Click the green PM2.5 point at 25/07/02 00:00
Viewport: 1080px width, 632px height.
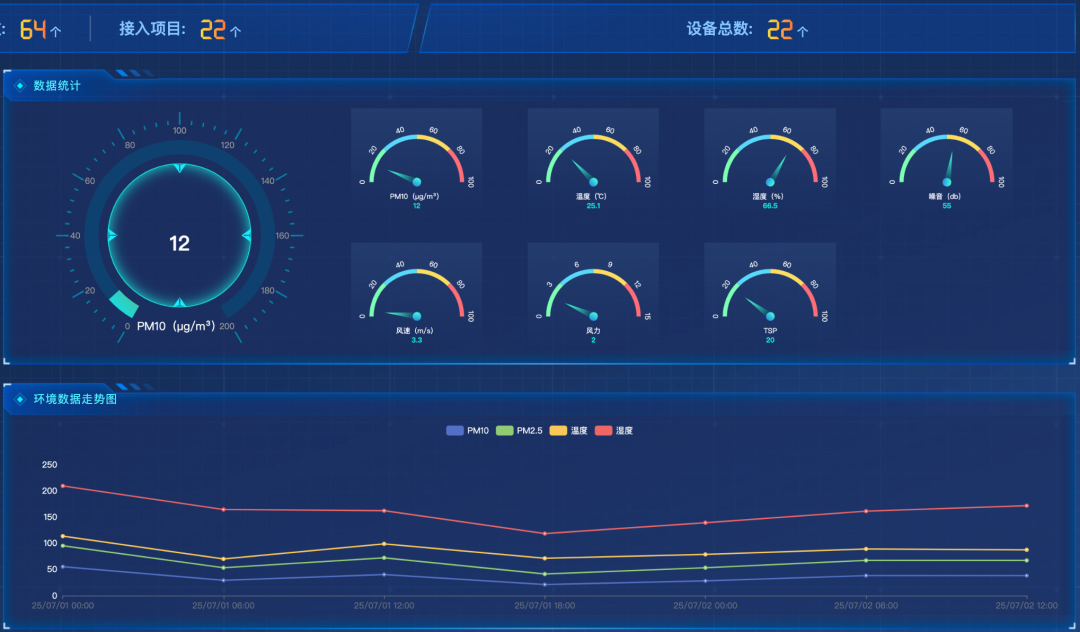coord(705,568)
